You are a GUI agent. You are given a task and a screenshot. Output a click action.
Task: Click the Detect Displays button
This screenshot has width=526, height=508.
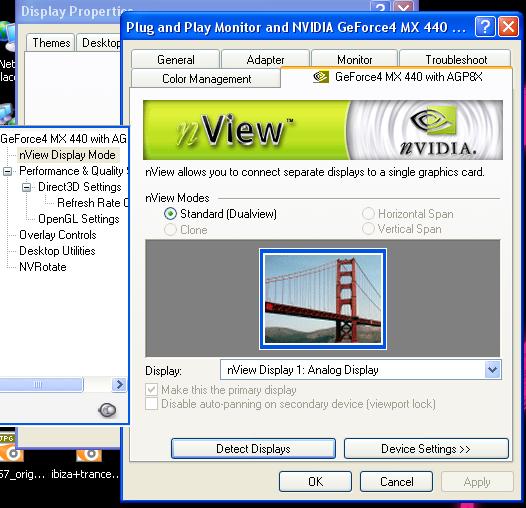(x=253, y=449)
